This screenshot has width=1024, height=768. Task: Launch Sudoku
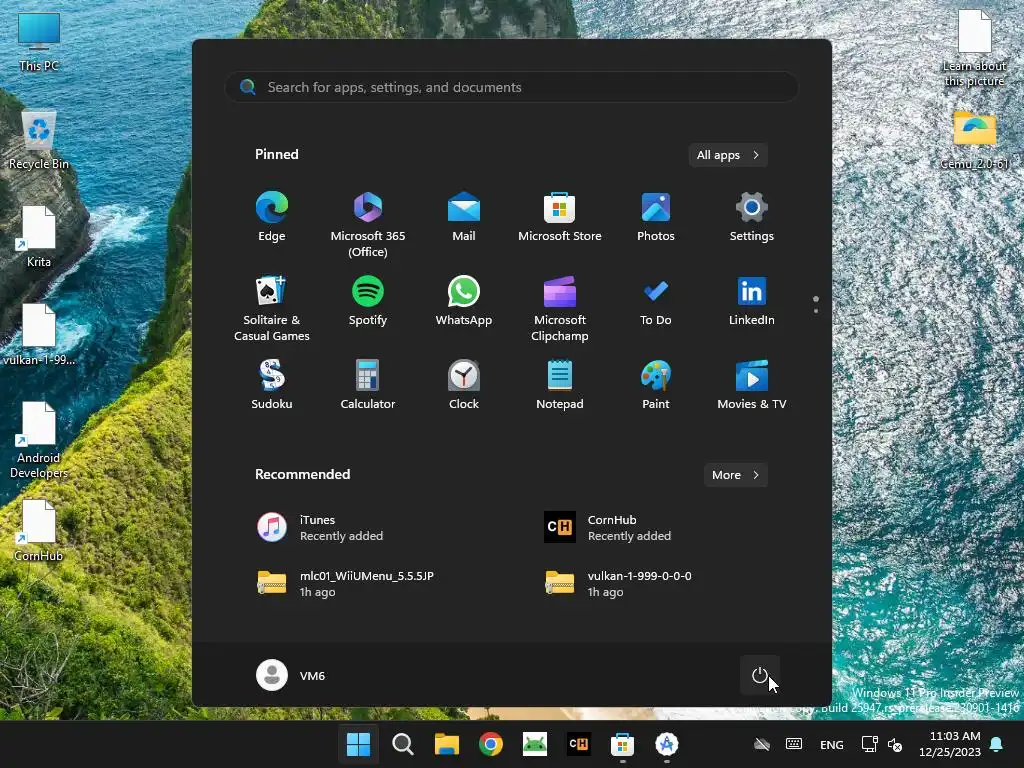coord(272,385)
